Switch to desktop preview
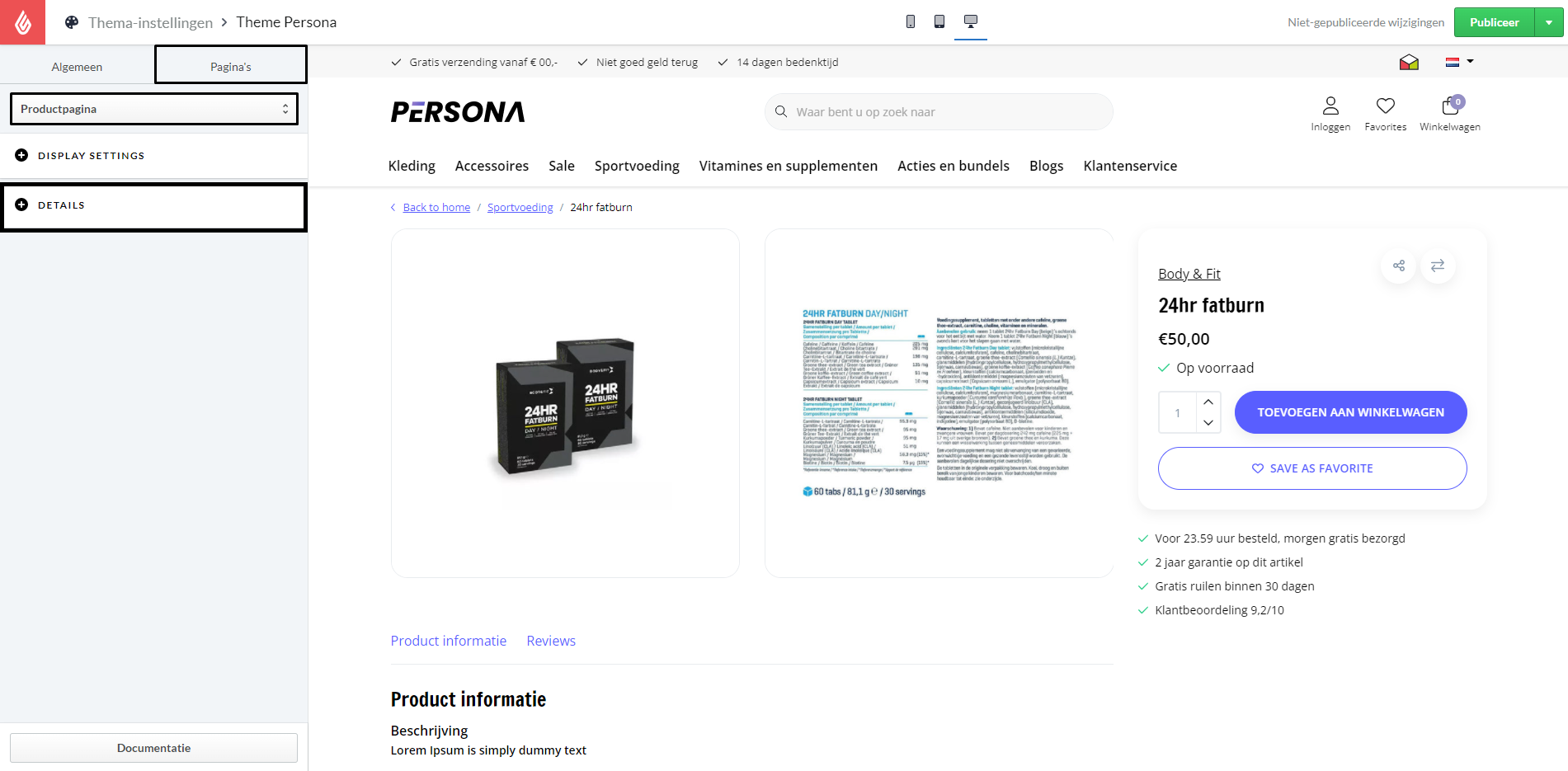 coord(971,21)
